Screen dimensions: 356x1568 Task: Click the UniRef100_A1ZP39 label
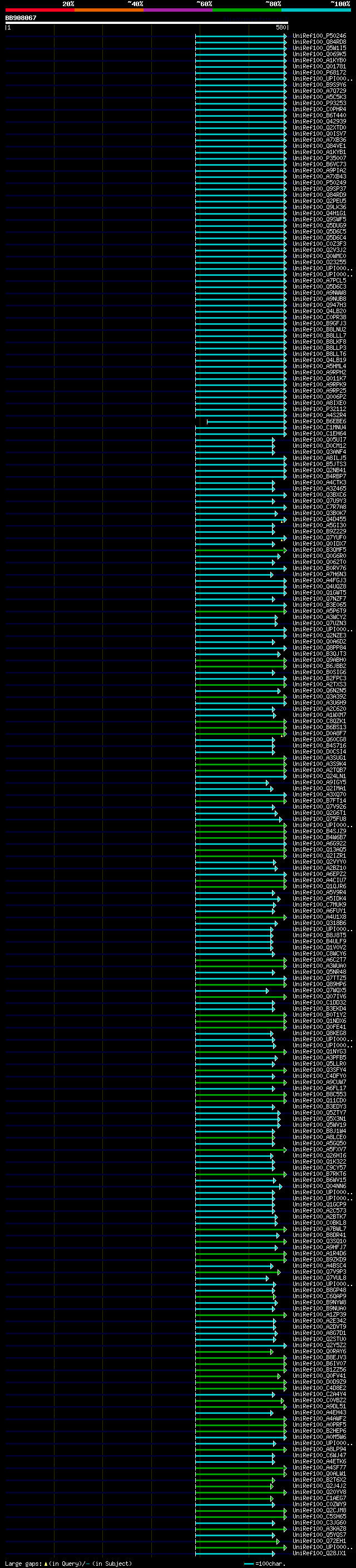tap(319, 1315)
